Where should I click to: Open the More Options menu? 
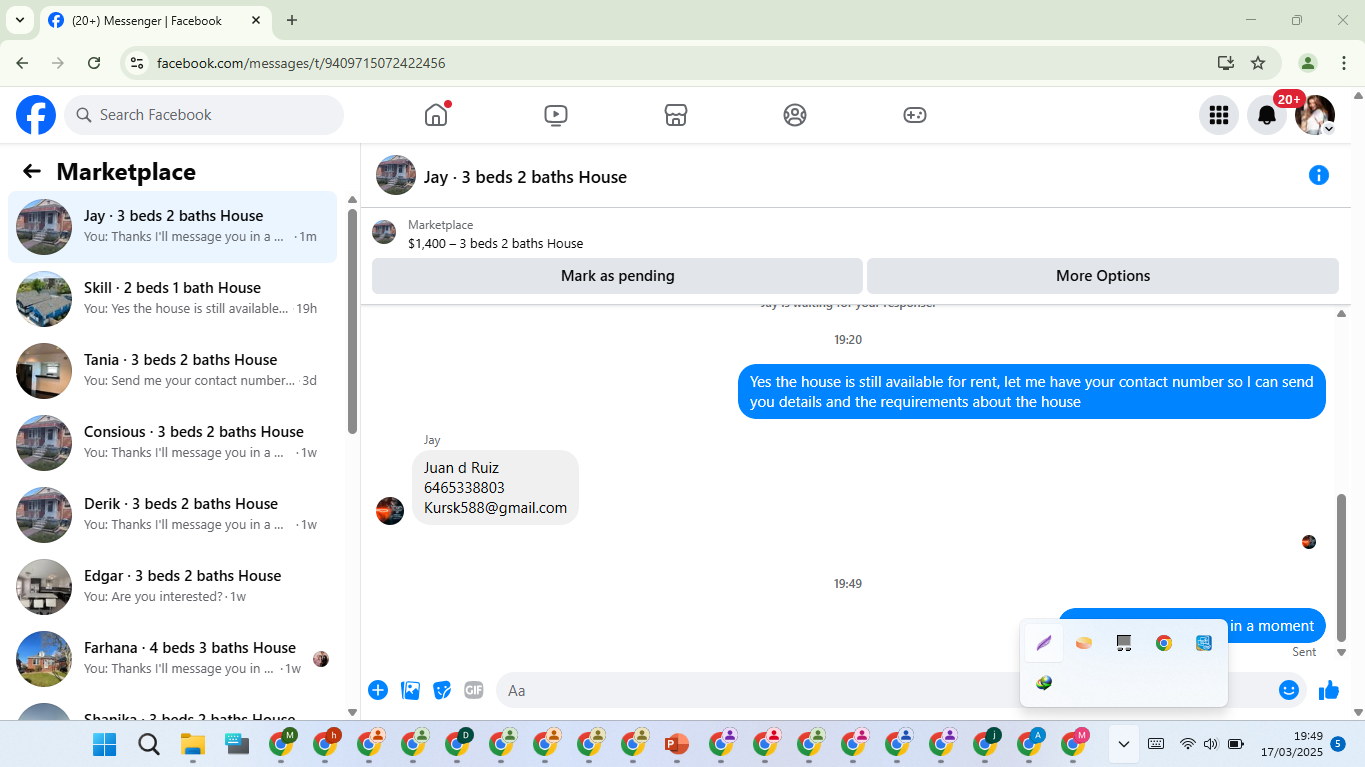point(1103,276)
